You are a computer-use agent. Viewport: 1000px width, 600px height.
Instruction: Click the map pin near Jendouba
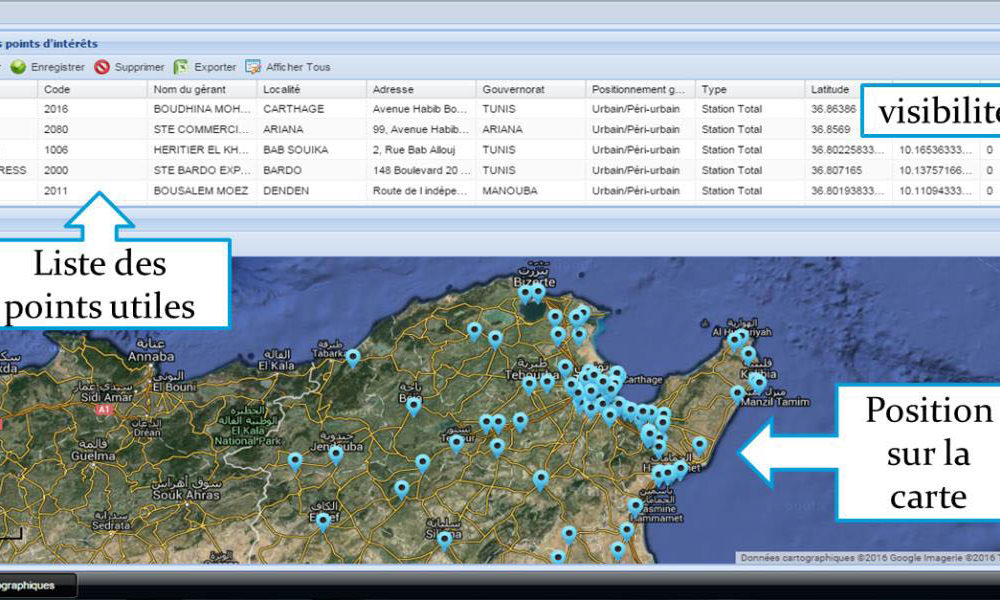click(x=336, y=454)
